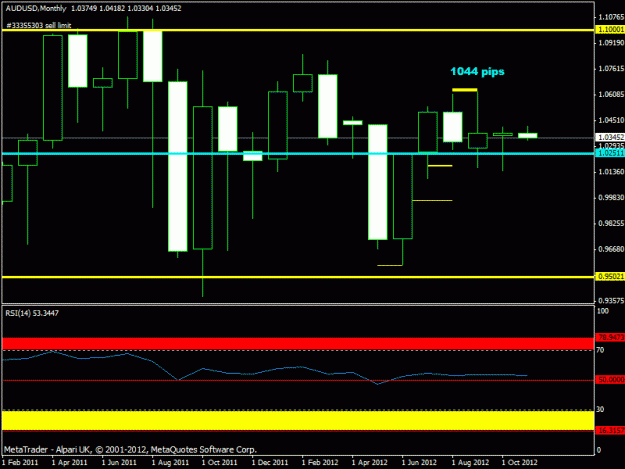Click the 0.98255 price scale value
Screen dimensions: 625x469
611,223
